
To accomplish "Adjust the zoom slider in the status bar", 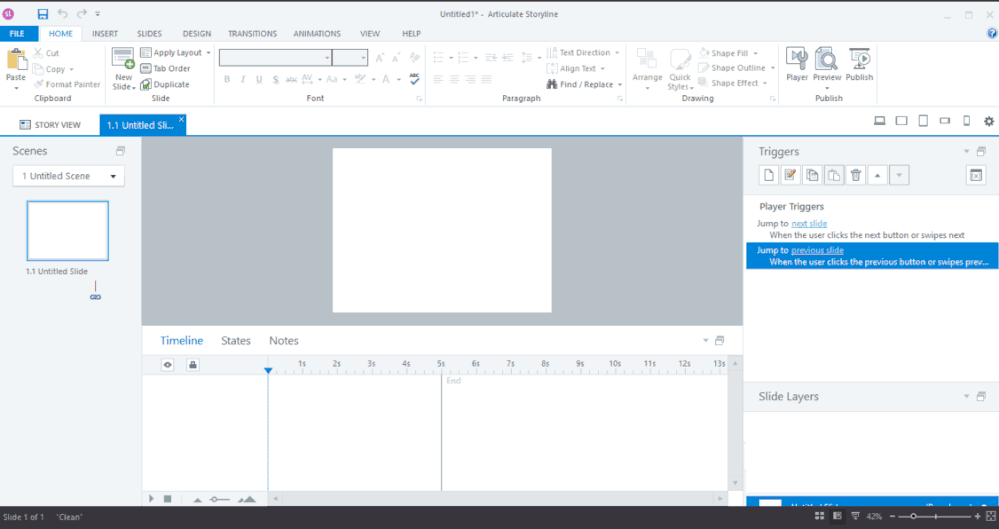I will point(913,516).
